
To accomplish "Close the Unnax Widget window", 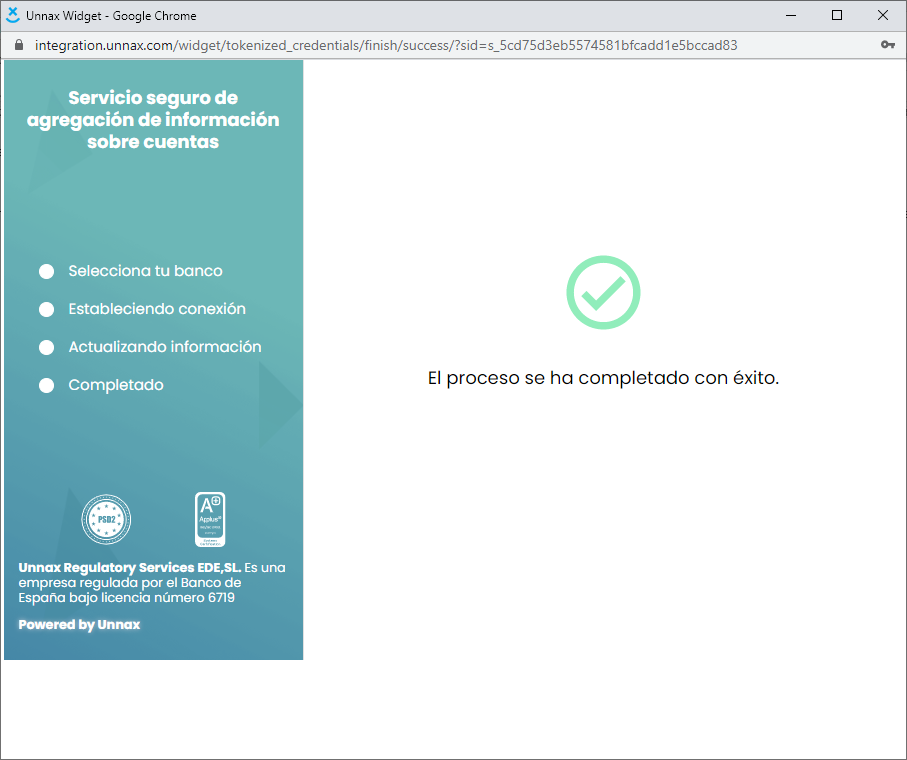I will click(x=883, y=16).
